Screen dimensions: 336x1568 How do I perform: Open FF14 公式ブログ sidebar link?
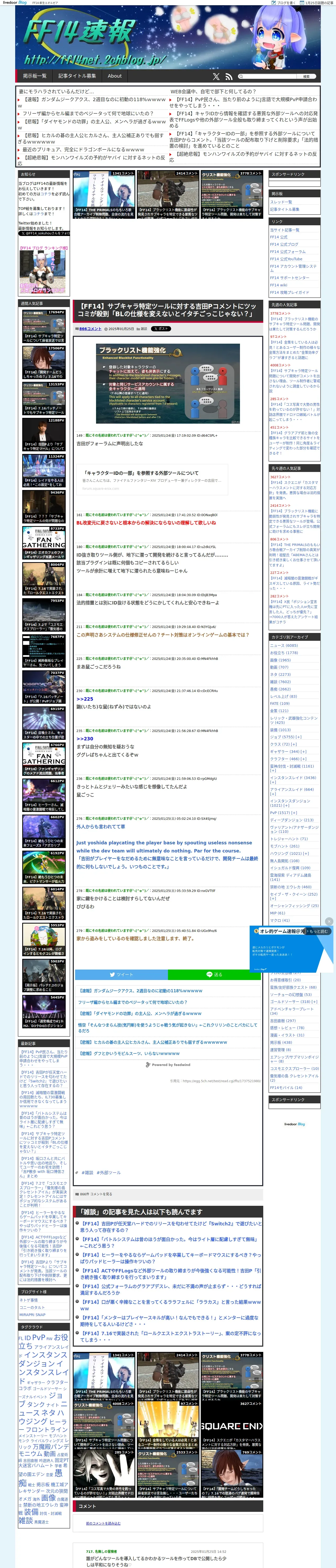coord(284,244)
